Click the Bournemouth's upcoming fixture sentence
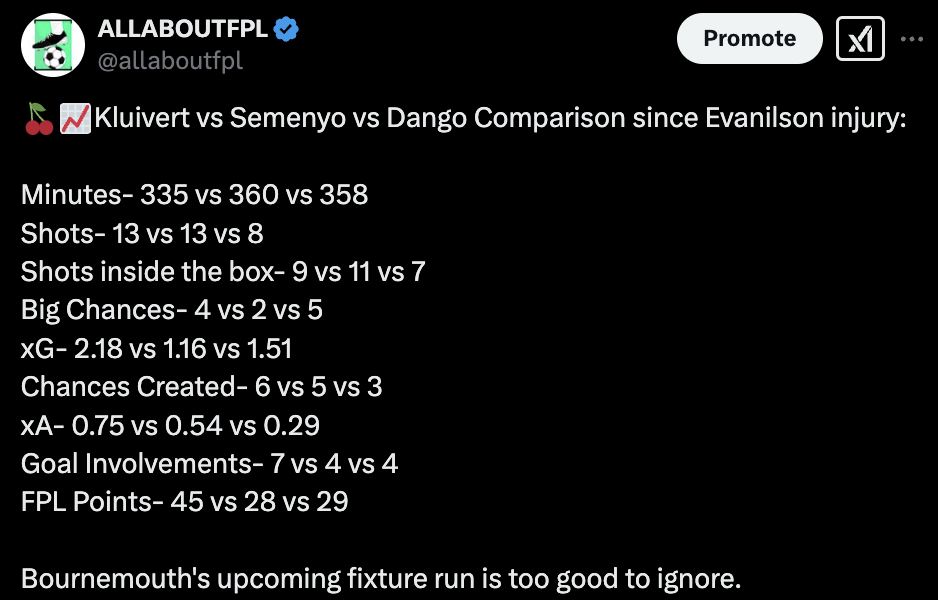This screenshot has width=938, height=600. 381,578
